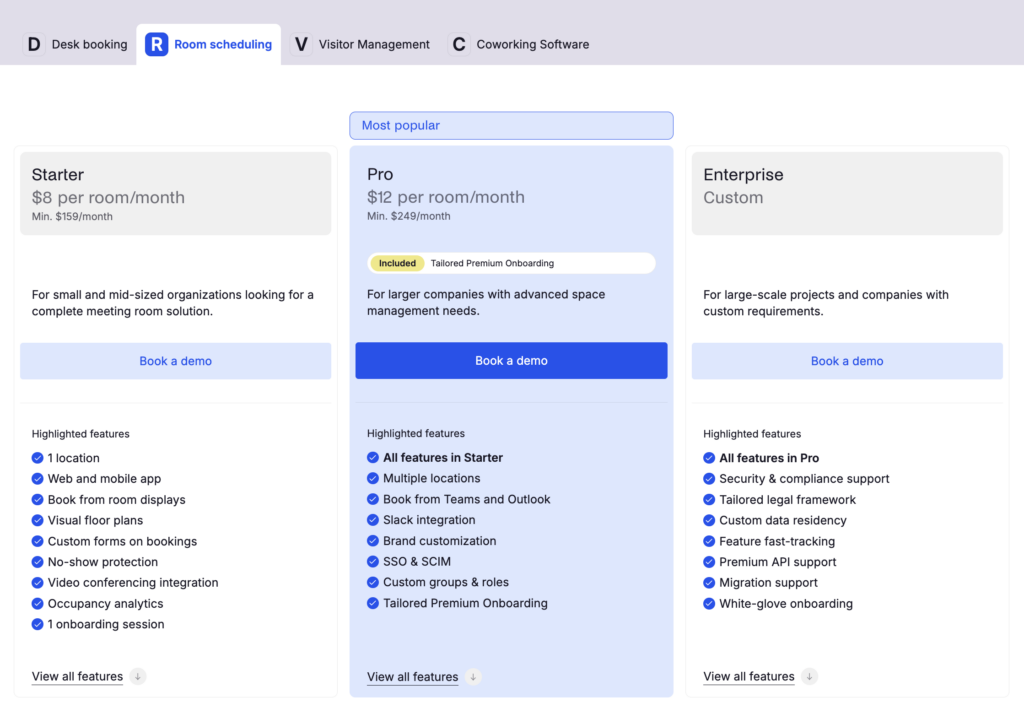
Task: Click the D icon for Desk booking
Action: [x=34, y=44]
